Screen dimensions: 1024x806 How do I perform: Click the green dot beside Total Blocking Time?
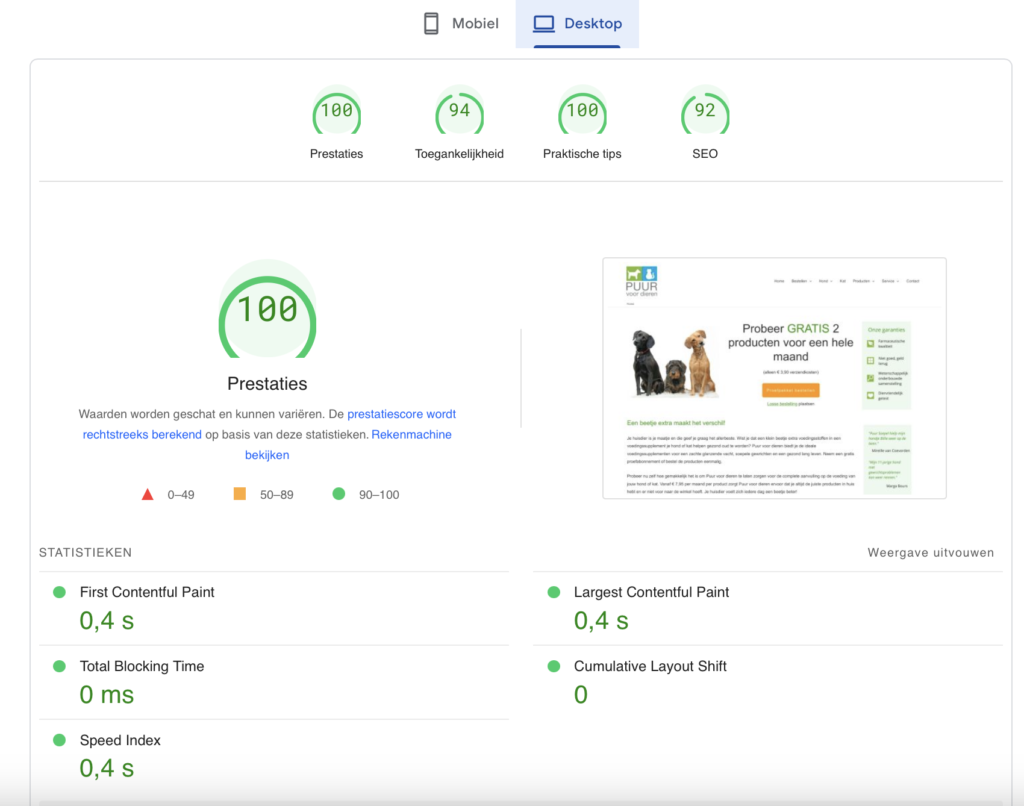(x=59, y=666)
